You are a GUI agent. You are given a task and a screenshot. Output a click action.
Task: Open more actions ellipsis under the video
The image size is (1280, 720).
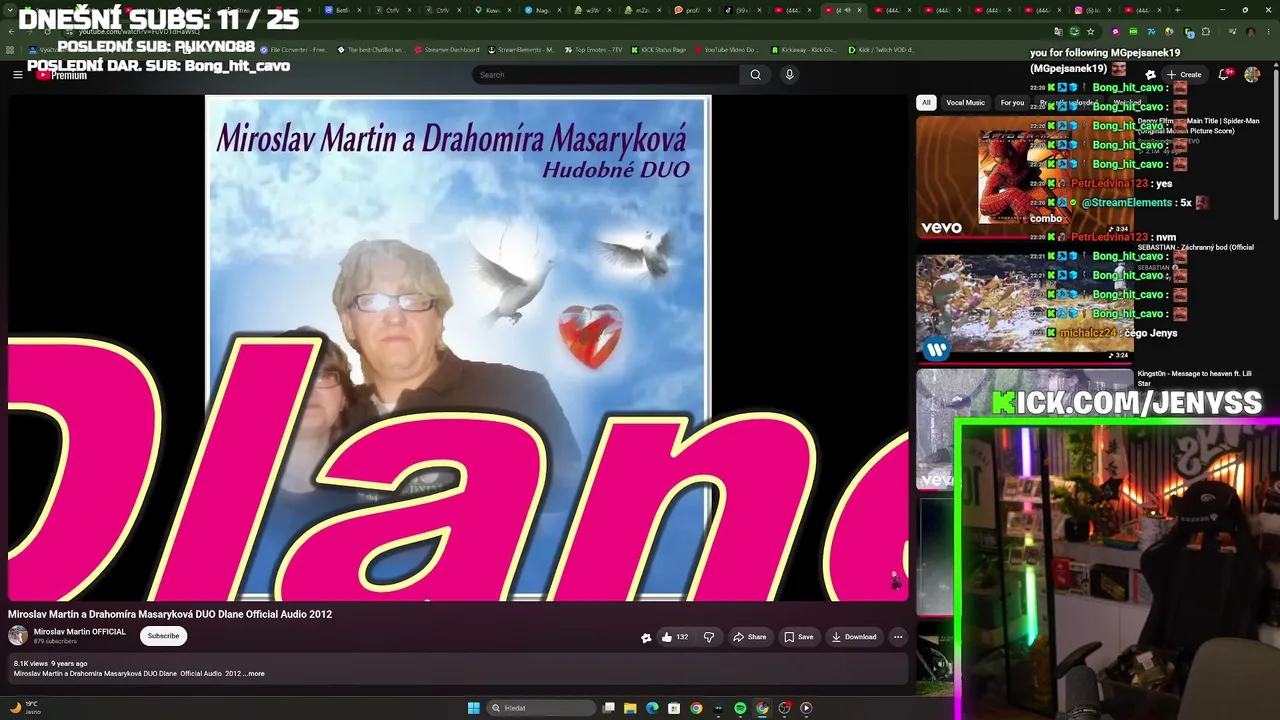click(898, 637)
